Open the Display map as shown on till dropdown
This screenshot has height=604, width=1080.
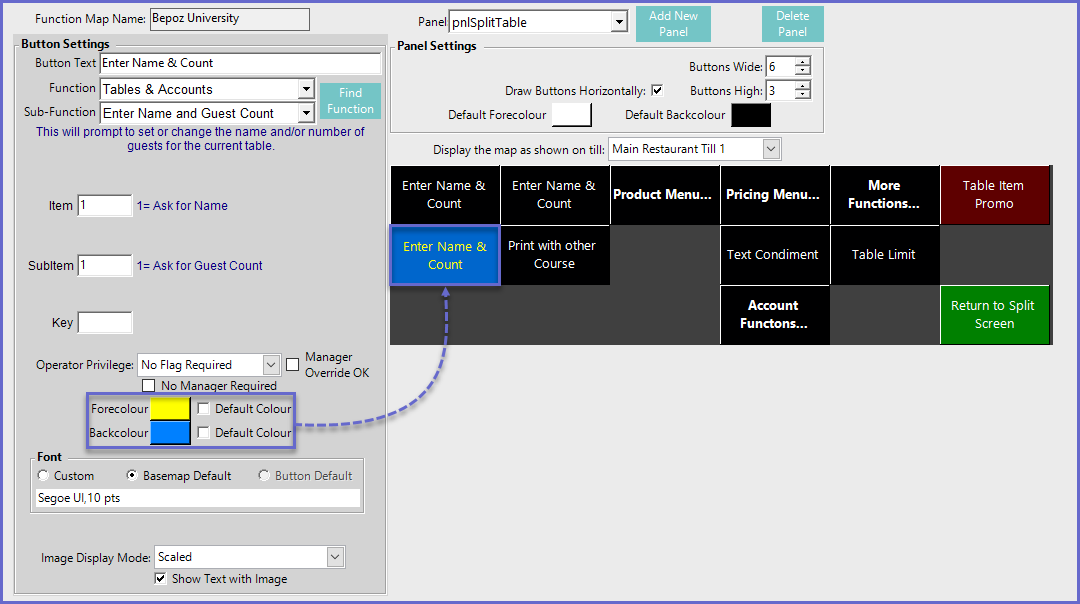tap(771, 149)
